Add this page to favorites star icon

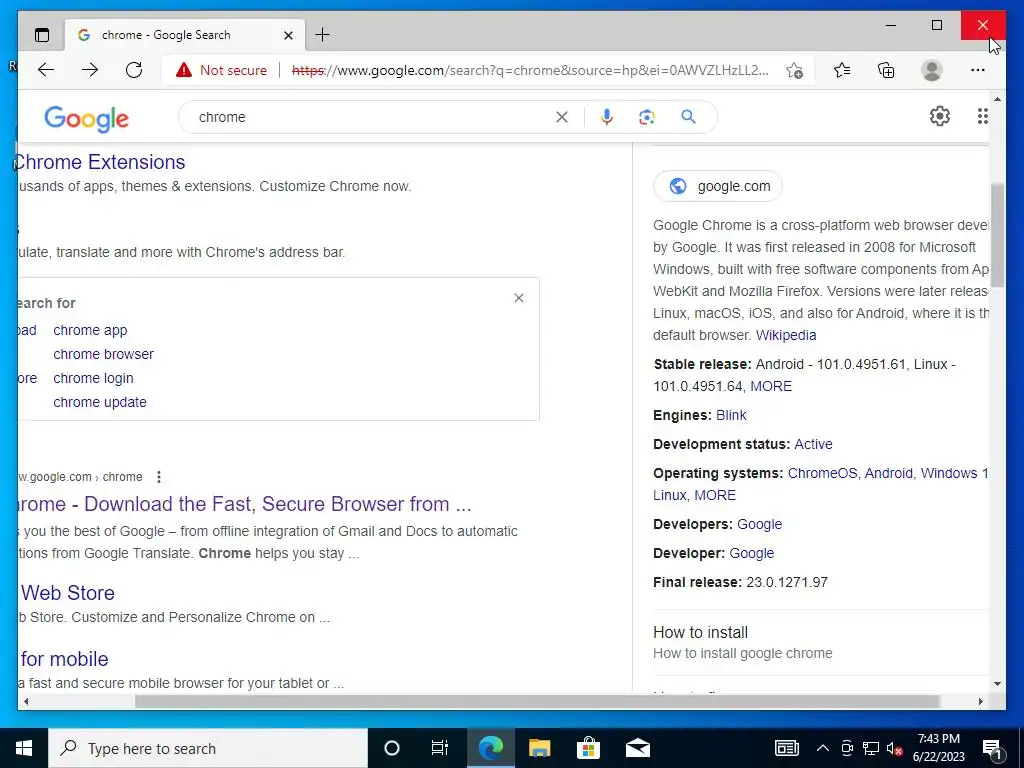[x=794, y=71]
